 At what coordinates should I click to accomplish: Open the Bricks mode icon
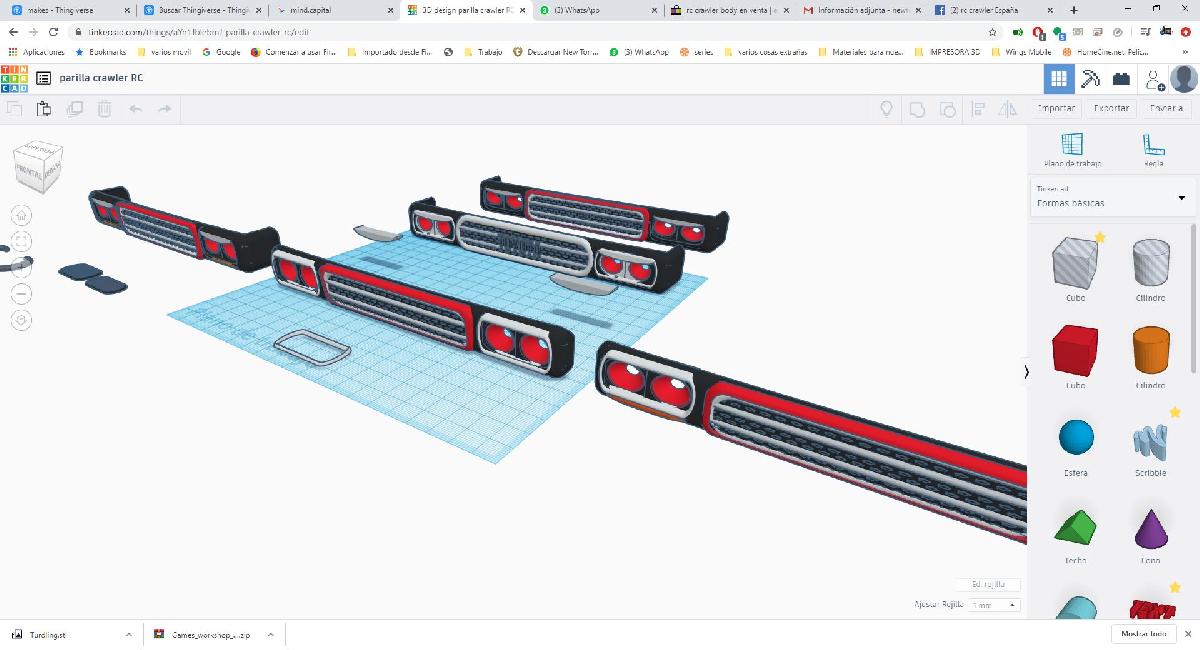pos(1121,79)
